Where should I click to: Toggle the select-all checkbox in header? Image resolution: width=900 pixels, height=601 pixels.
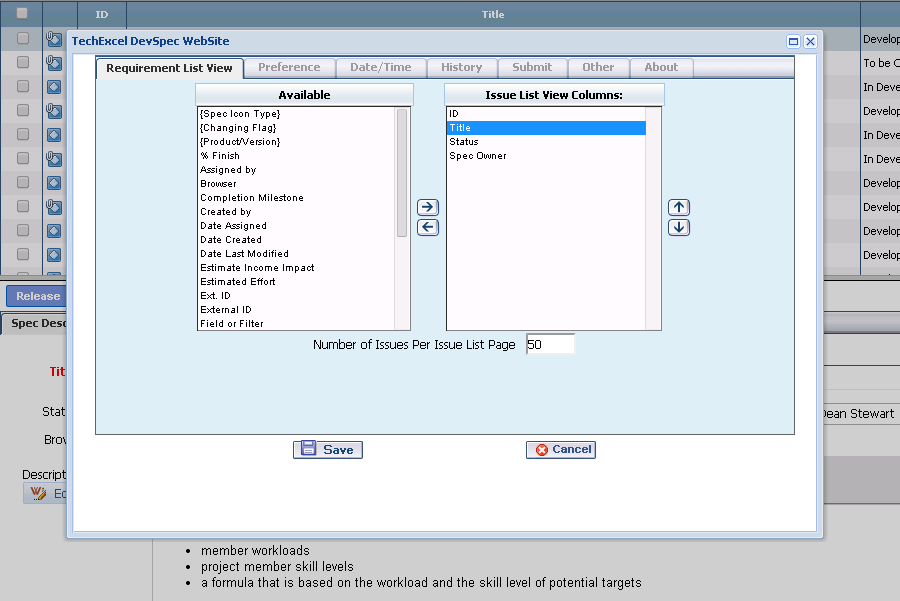(x=22, y=14)
